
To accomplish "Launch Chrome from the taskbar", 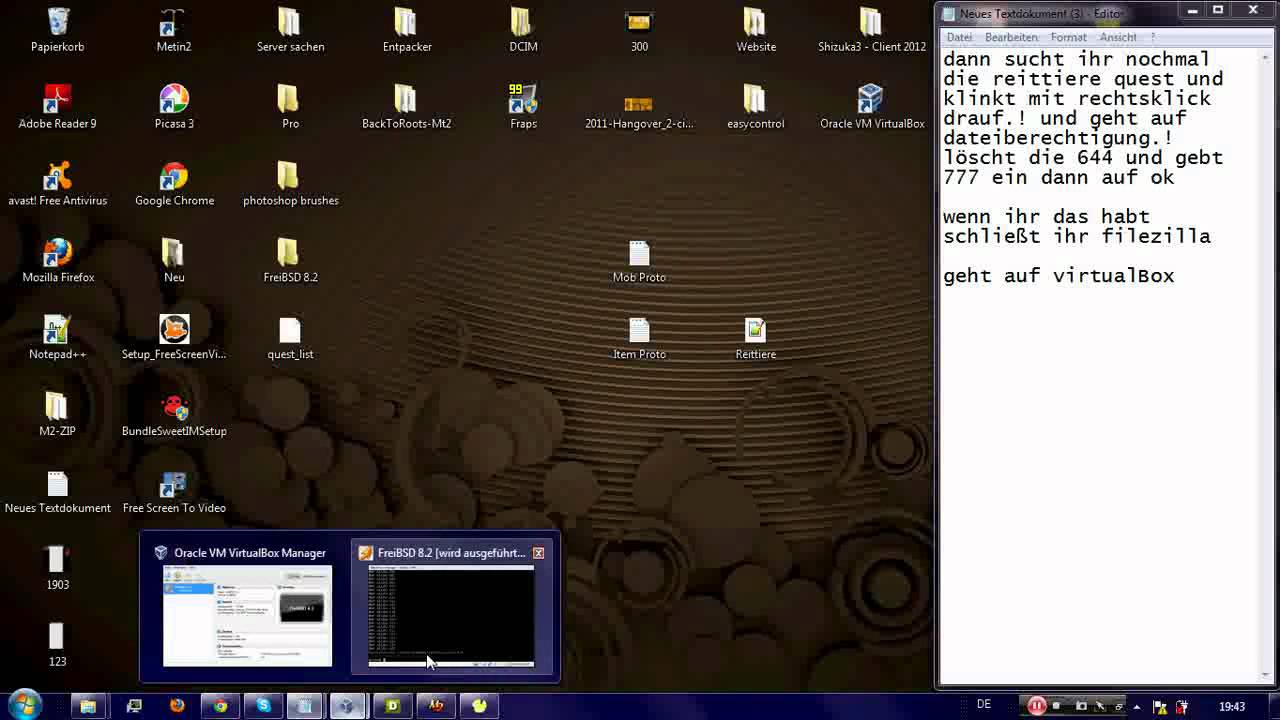I will [x=220, y=706].
